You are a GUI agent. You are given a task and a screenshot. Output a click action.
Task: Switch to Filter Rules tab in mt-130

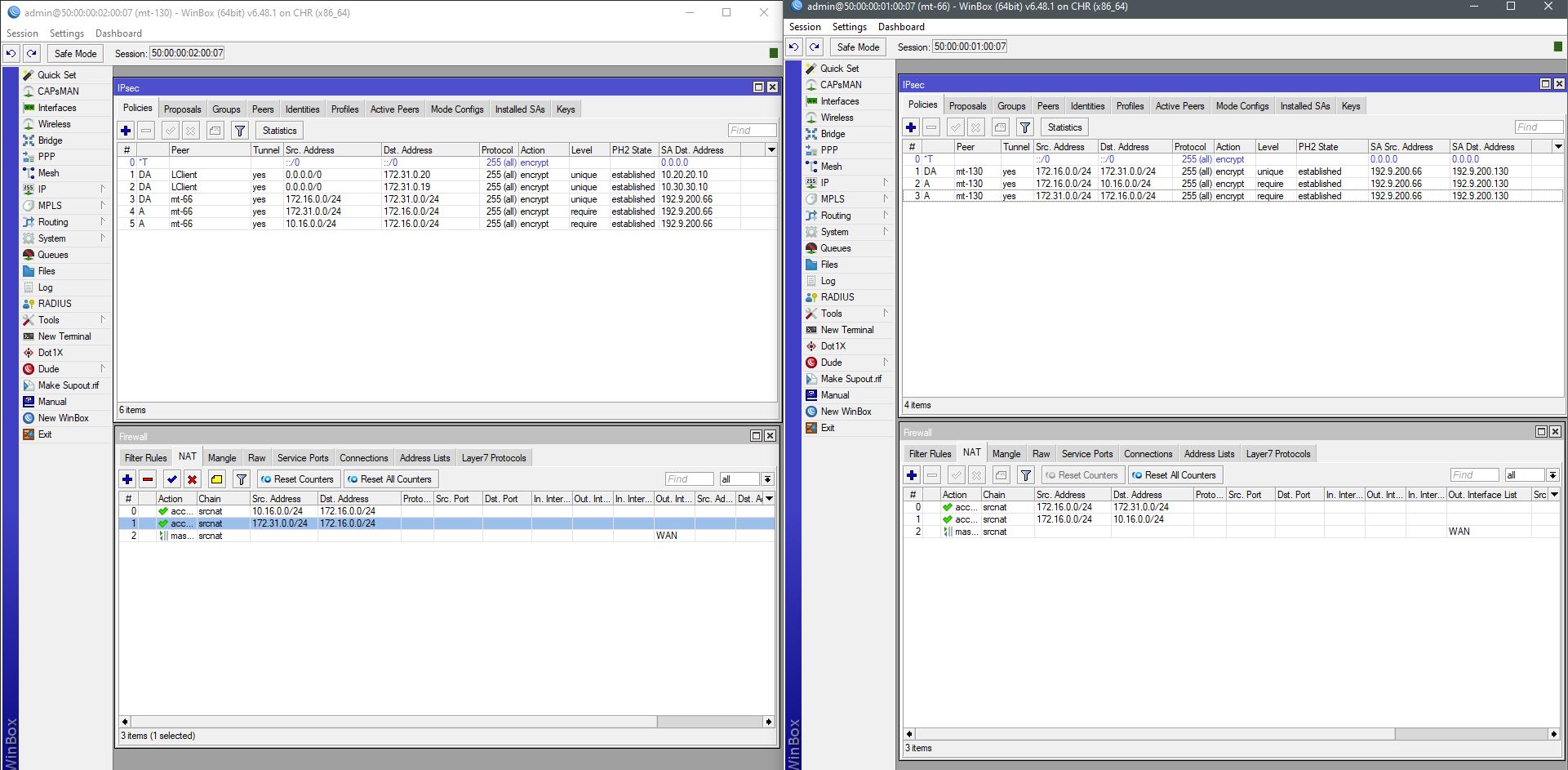(145, 458)
